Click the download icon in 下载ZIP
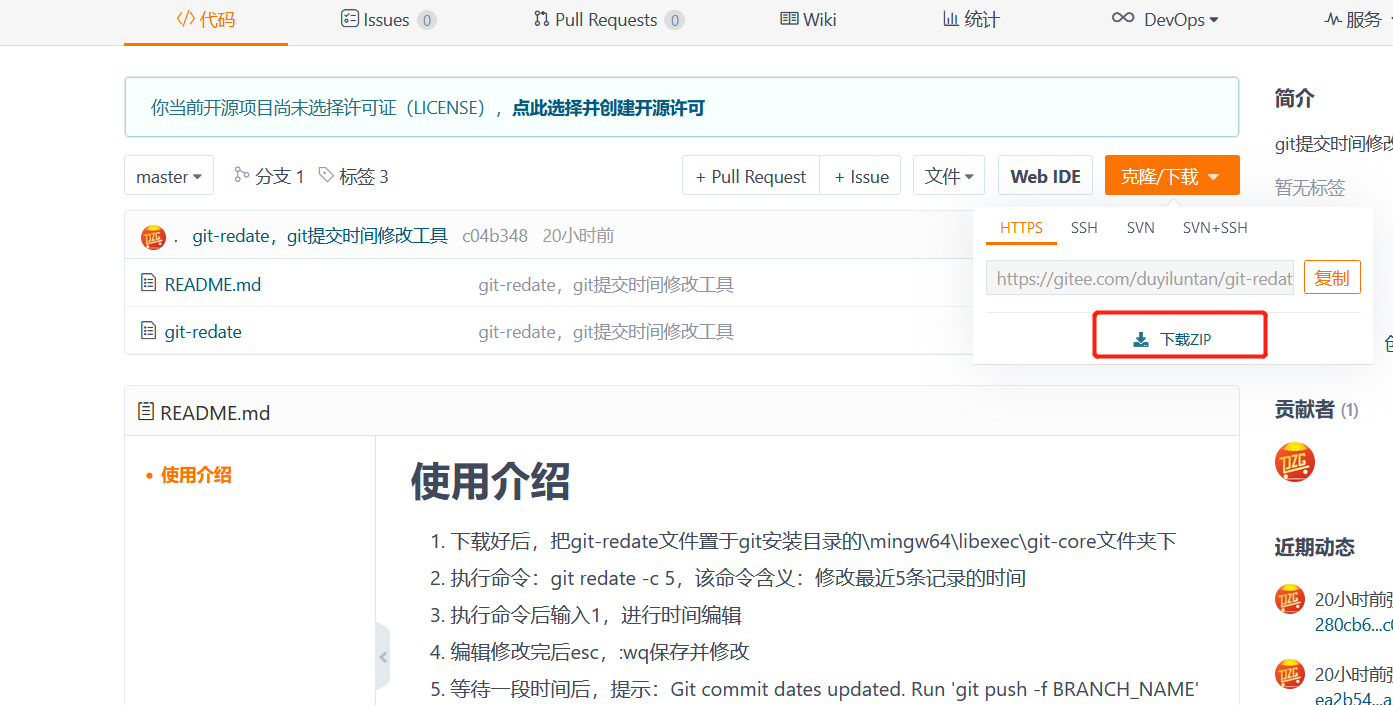 1141,340
